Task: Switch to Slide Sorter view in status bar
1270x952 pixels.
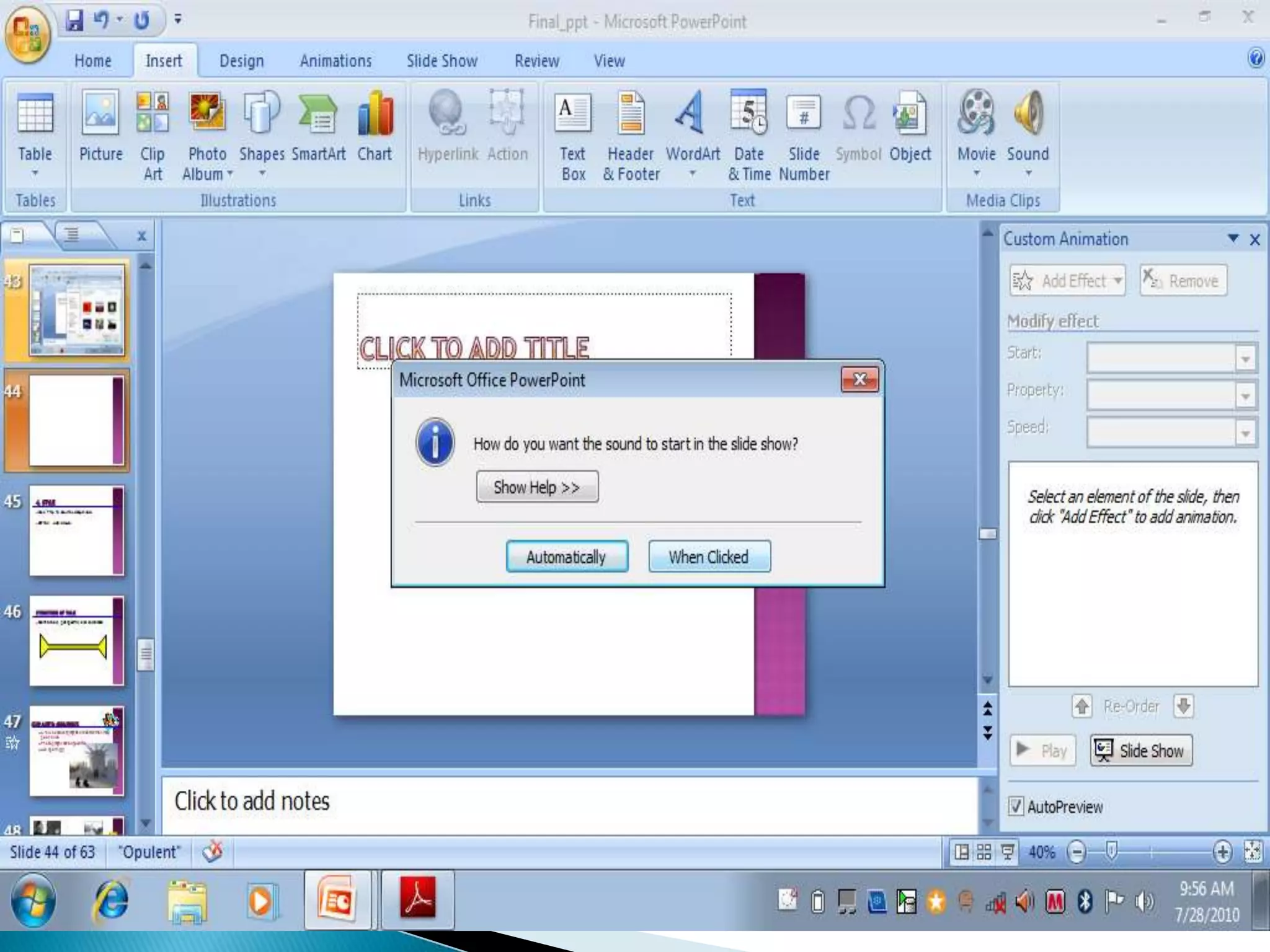Action: (x=984, y=852)
